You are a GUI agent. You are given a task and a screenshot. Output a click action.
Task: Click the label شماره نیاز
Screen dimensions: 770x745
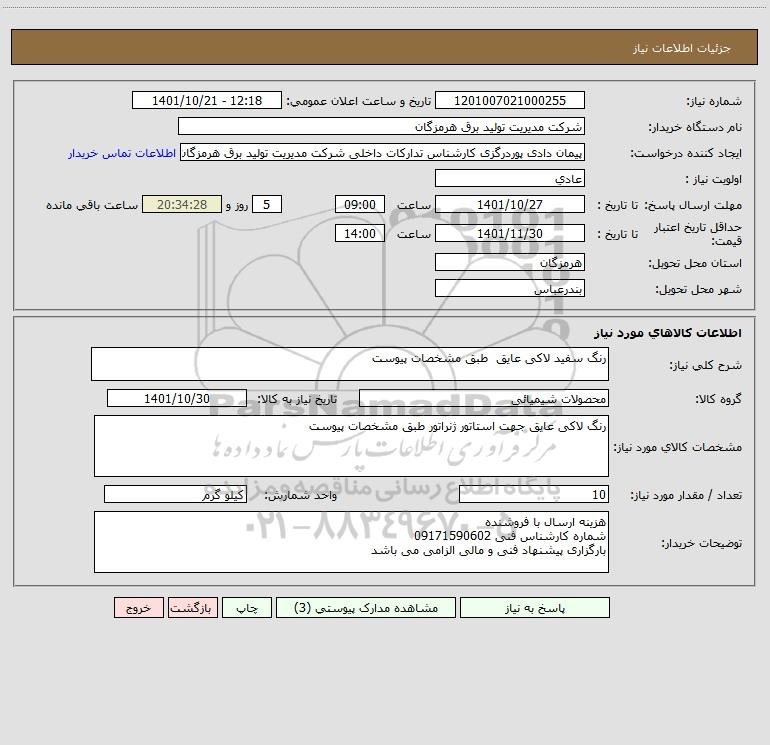[x=714, y=102]
